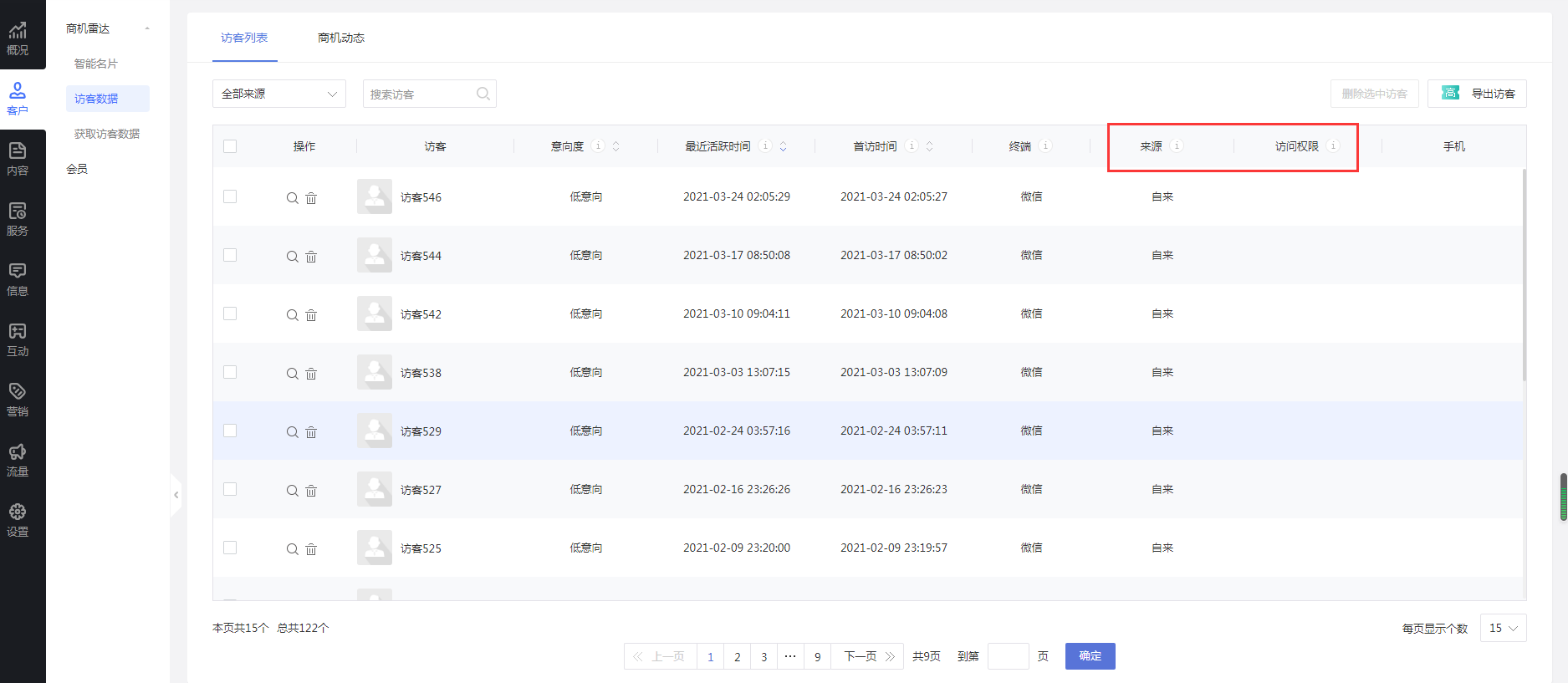View details of 访客544 with magnifier icon
Screen dimensions: 1568x683
tap(292, 257)
